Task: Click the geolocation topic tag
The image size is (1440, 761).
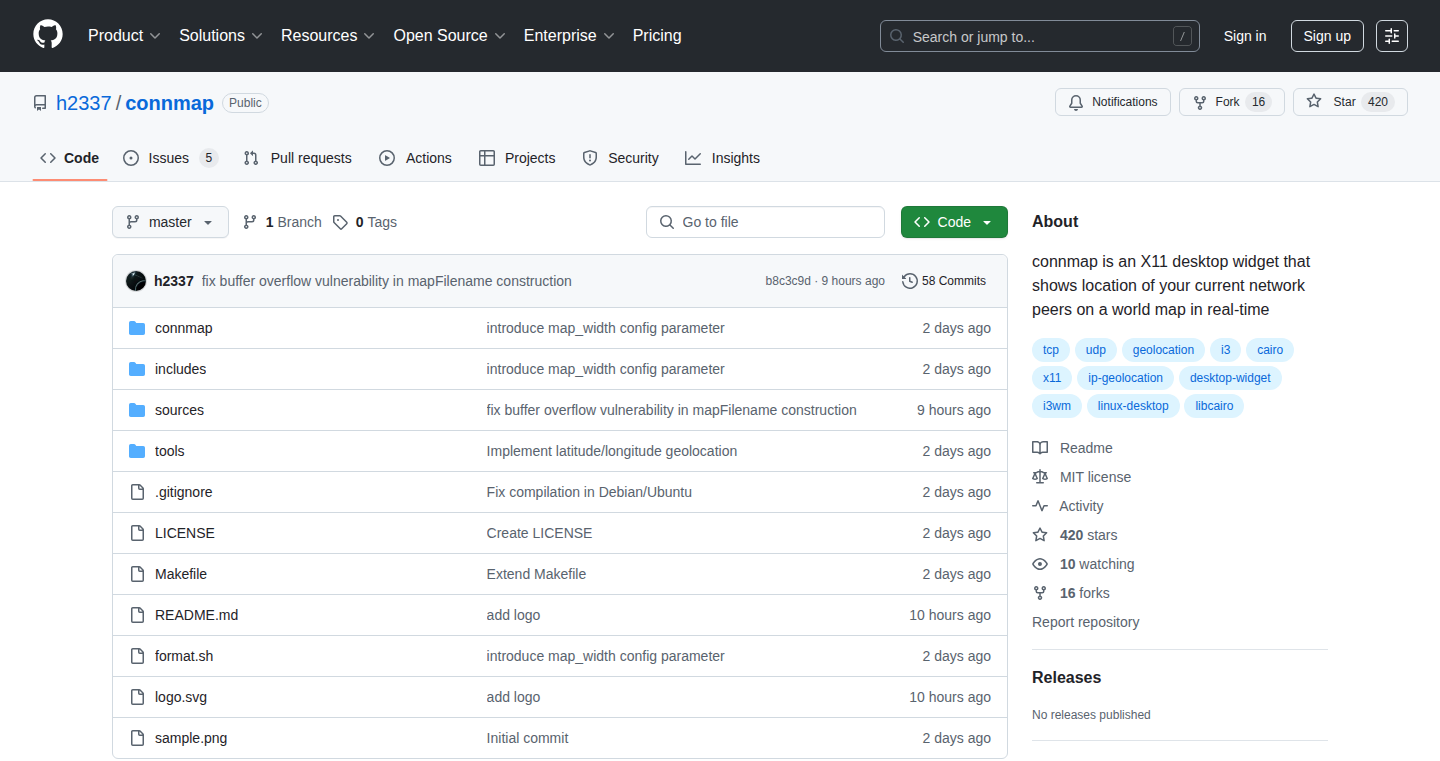Action: tap(1163, 350)
